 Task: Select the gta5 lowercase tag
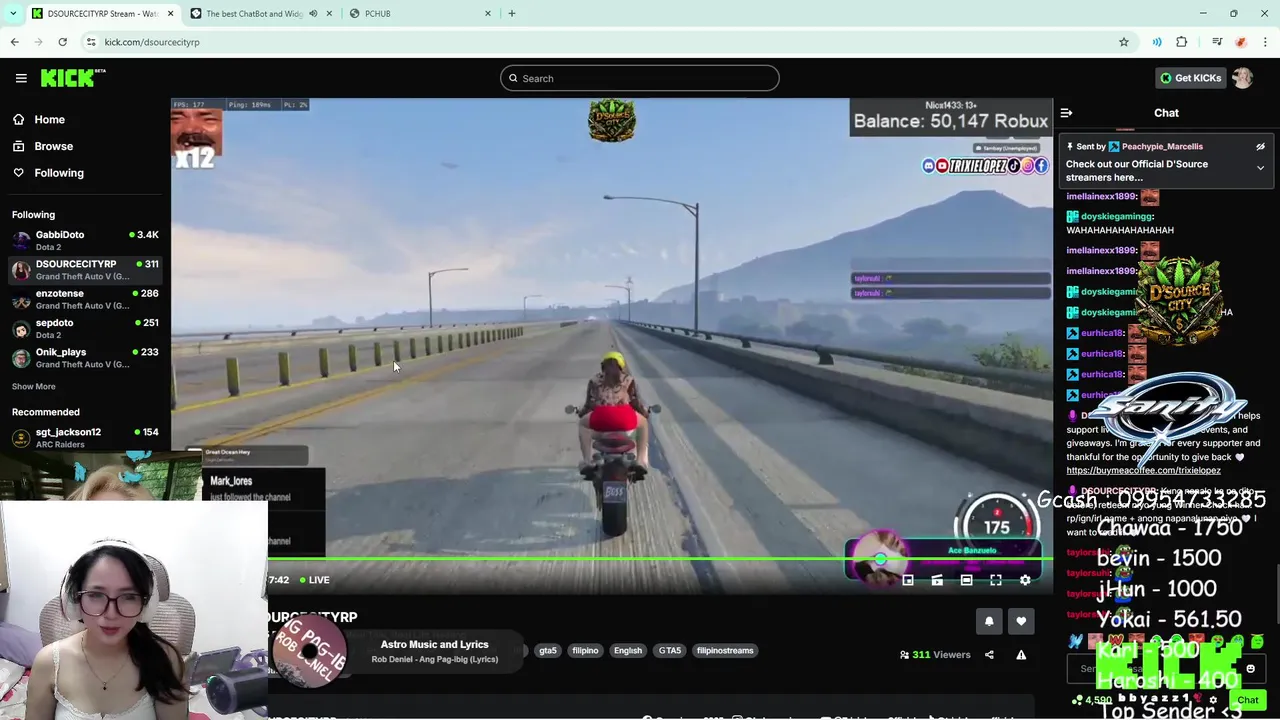[548, 651]
